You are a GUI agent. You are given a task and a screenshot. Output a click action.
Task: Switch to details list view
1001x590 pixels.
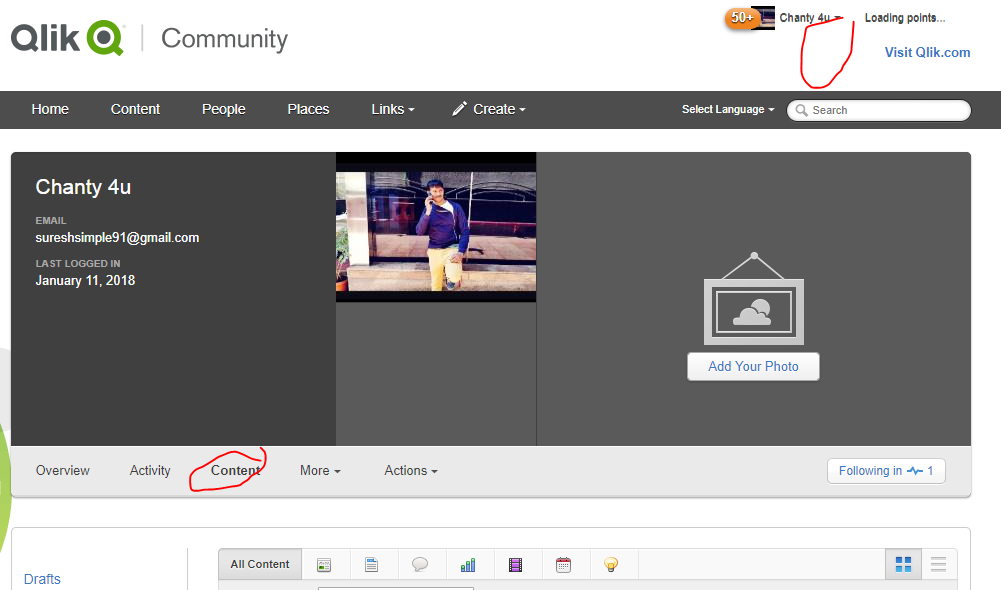click(938, 564)
